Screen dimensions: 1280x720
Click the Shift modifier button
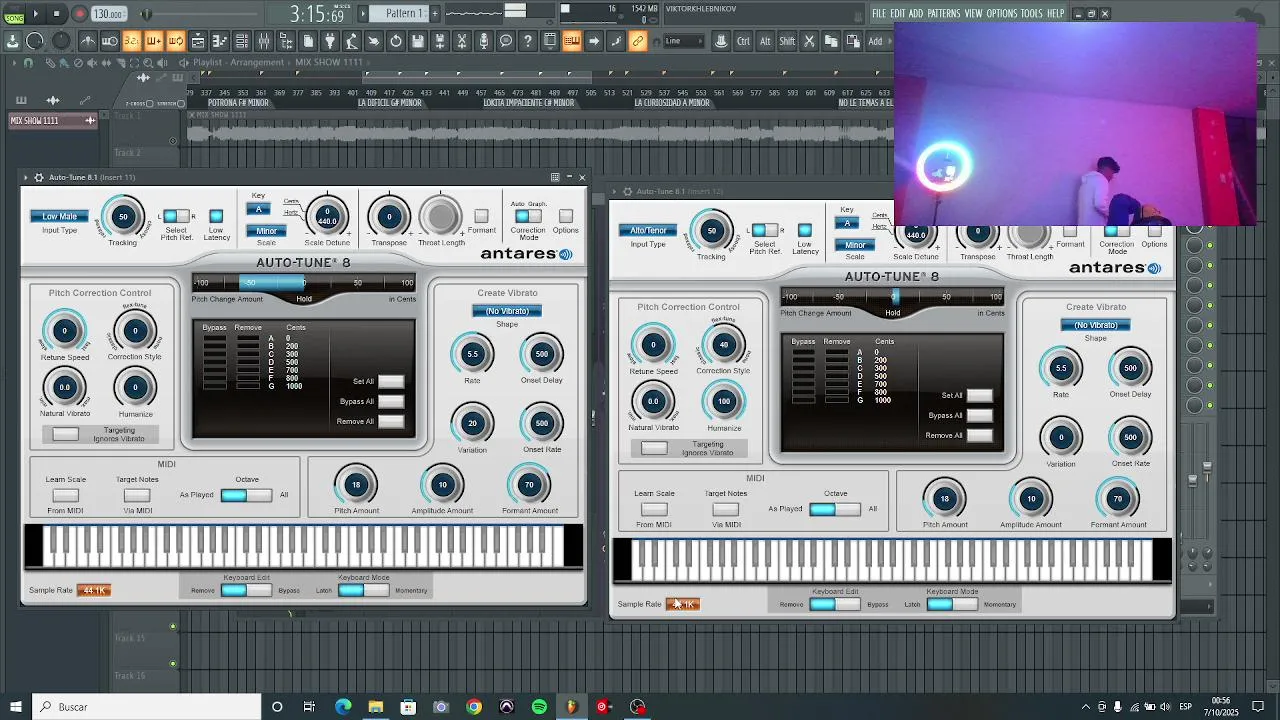(x=787, y=41)
